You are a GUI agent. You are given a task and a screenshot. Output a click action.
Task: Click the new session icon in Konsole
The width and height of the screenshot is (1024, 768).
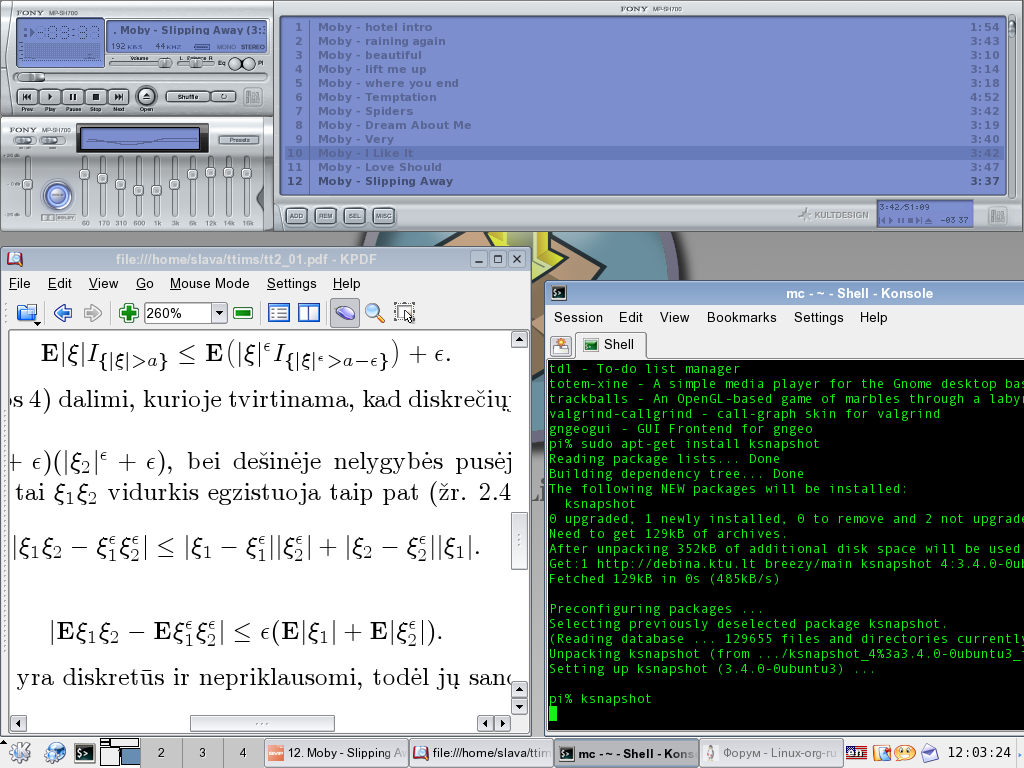coord(561,345)
